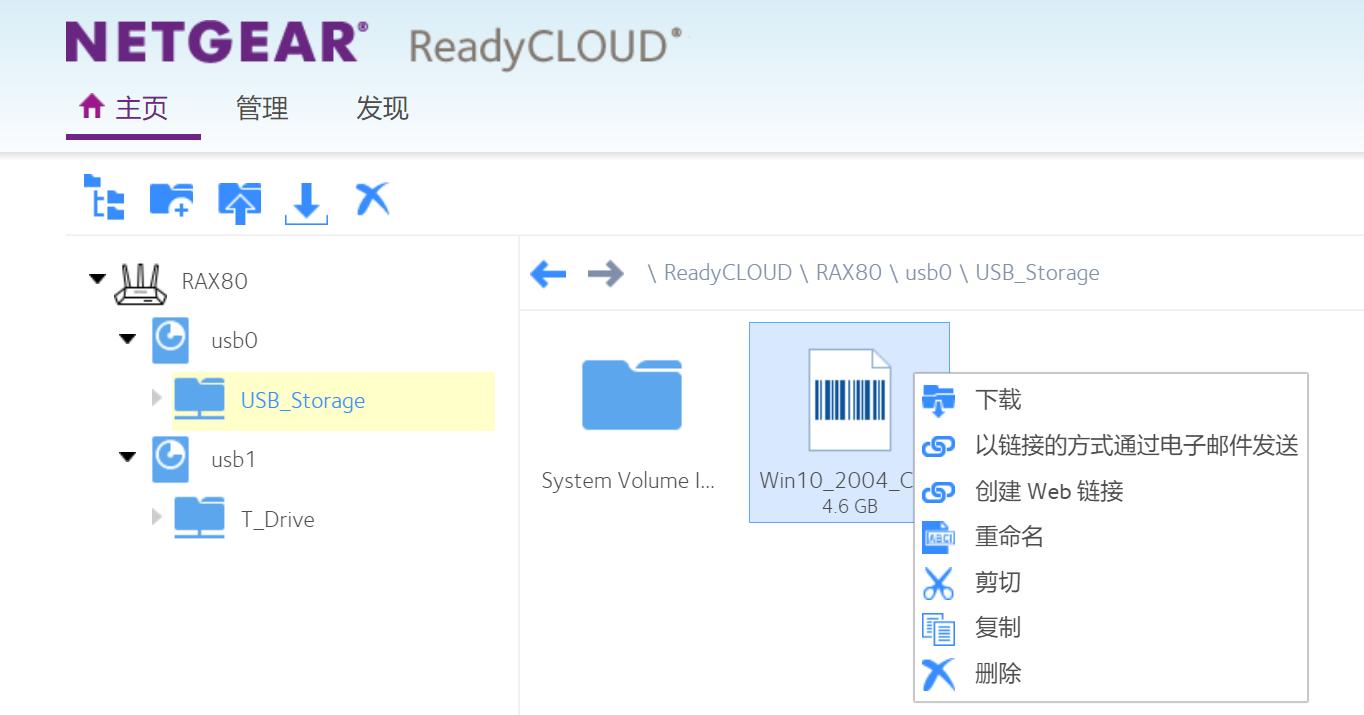Click RAX80 in the breadcrumb path
The width and height of the screenshot is (1364, 715).
849,273
